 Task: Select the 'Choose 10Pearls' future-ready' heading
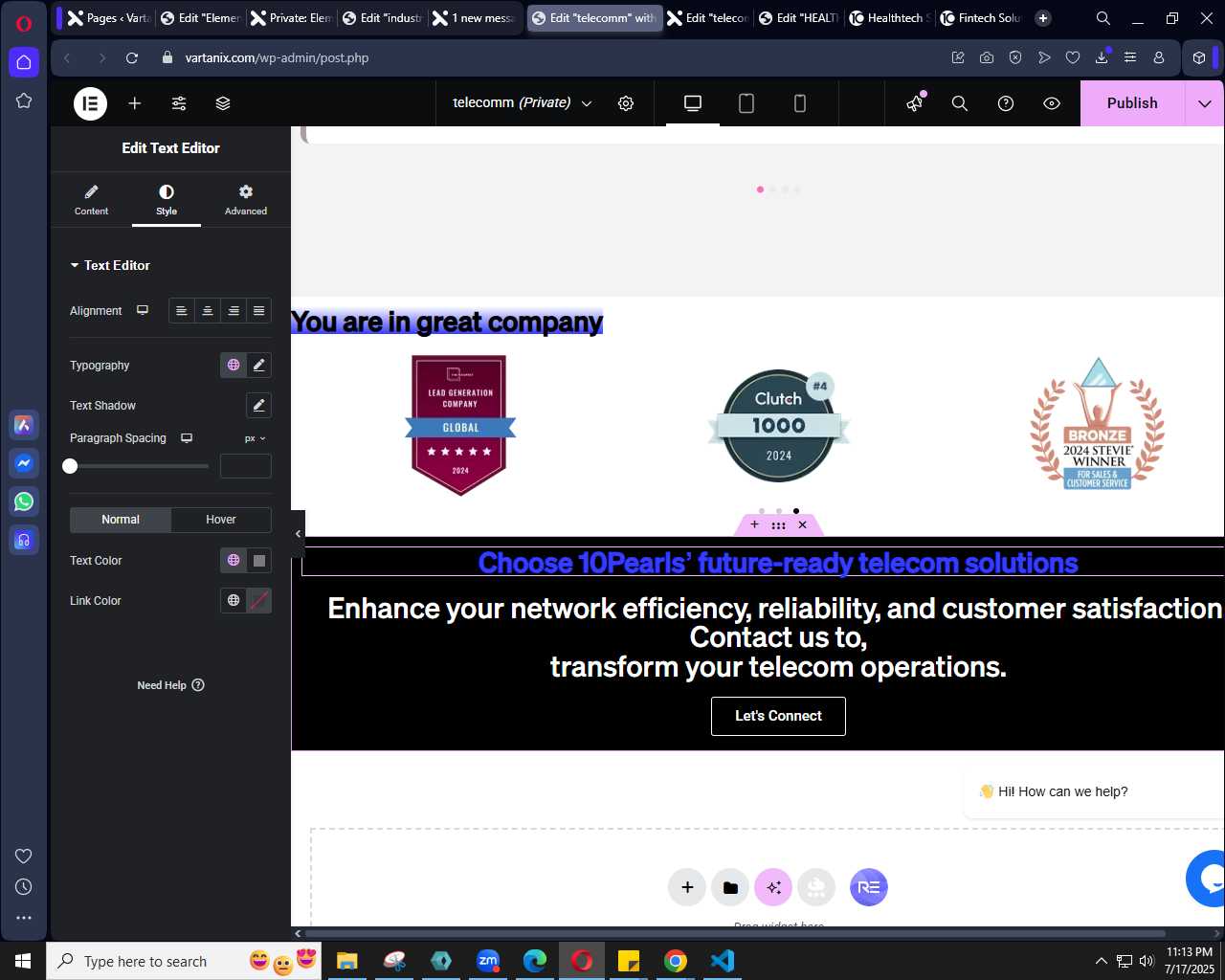tap(778, 563)
